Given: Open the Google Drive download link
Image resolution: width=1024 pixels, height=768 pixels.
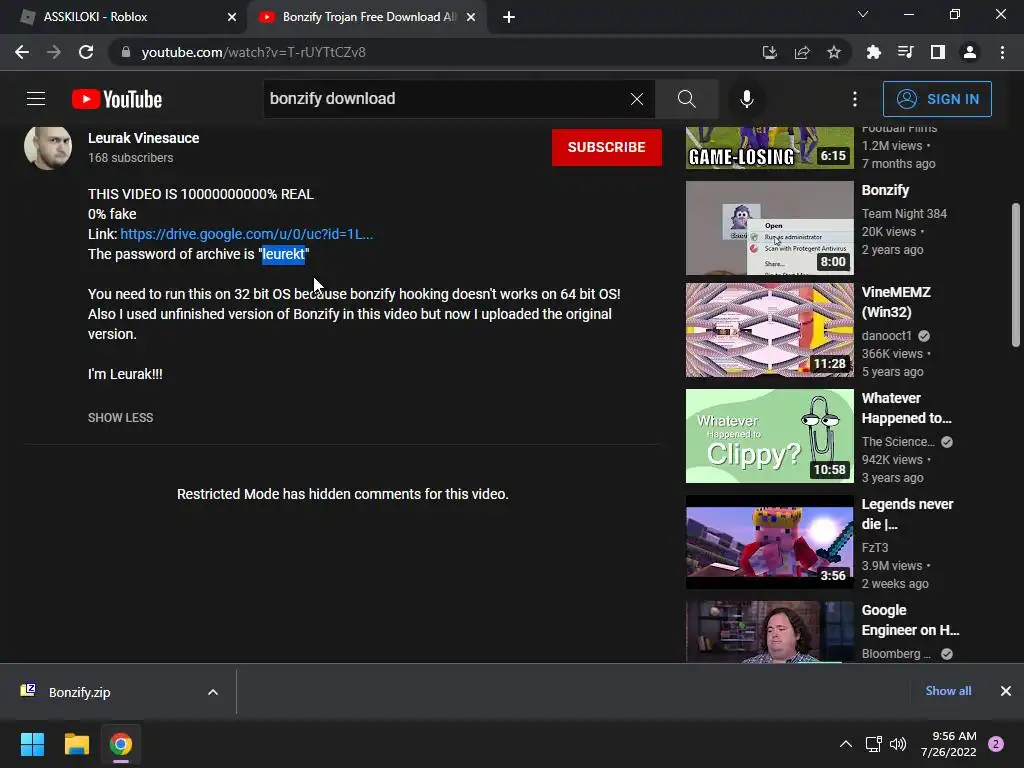Looking at the screenshot, I should pos(247,234).
